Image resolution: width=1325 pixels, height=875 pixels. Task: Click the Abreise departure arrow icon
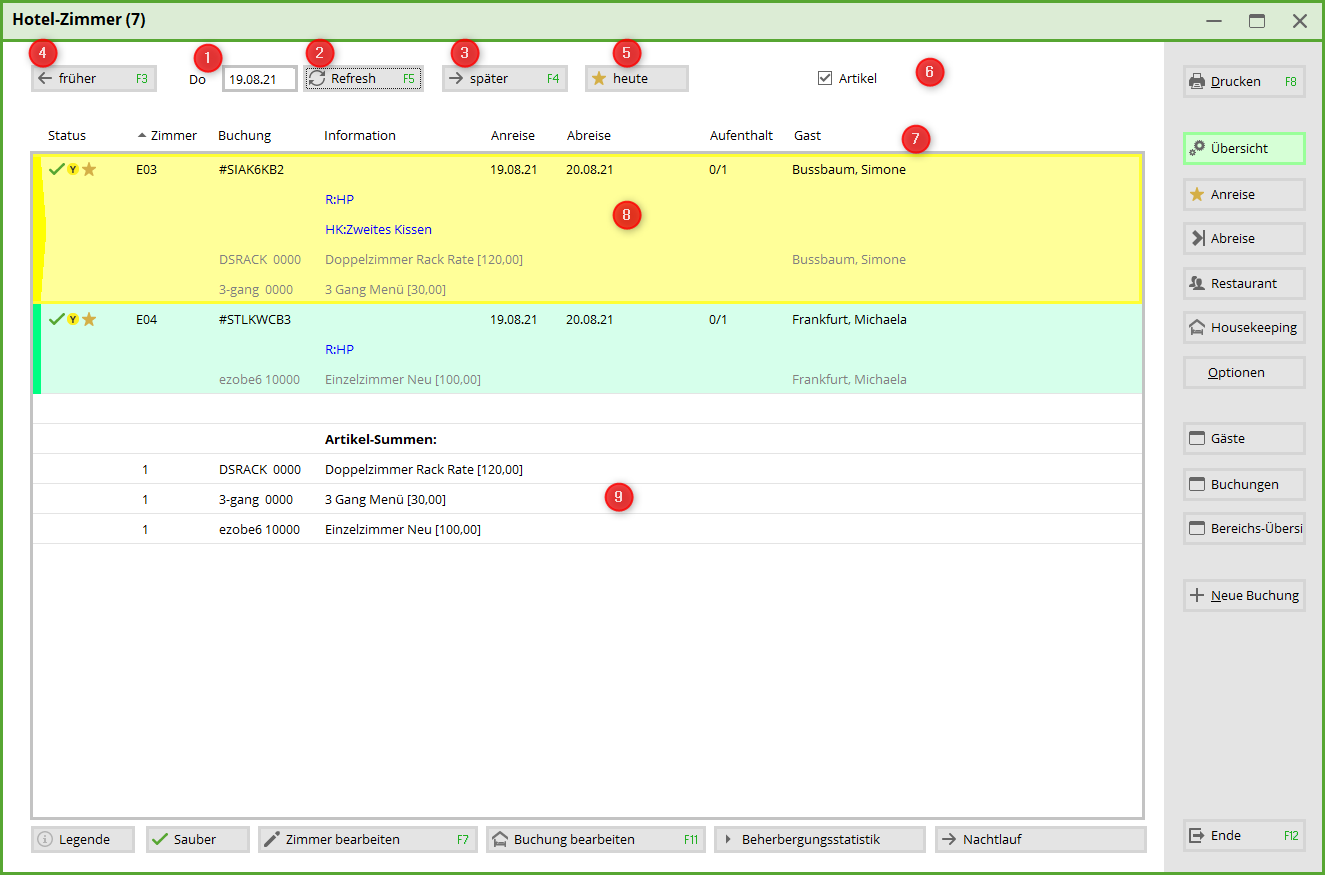tap(1196, 239)
